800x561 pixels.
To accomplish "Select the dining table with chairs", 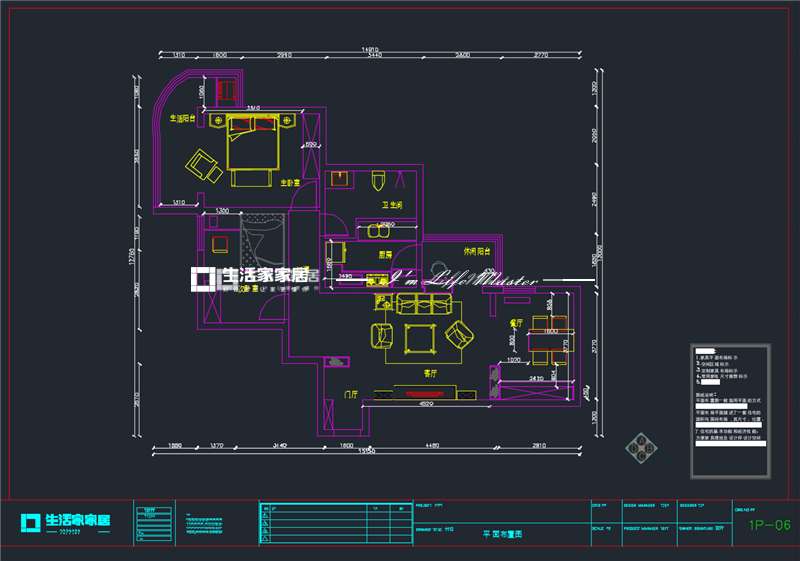I will tap(552, 341).
